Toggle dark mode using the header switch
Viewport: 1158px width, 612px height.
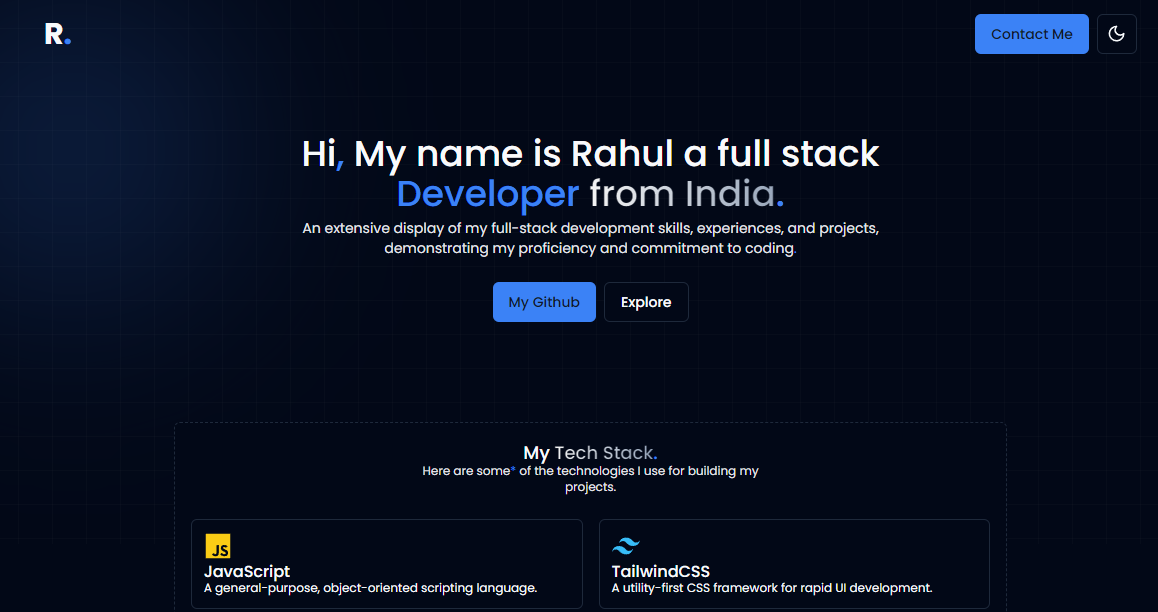point(1116,33)
